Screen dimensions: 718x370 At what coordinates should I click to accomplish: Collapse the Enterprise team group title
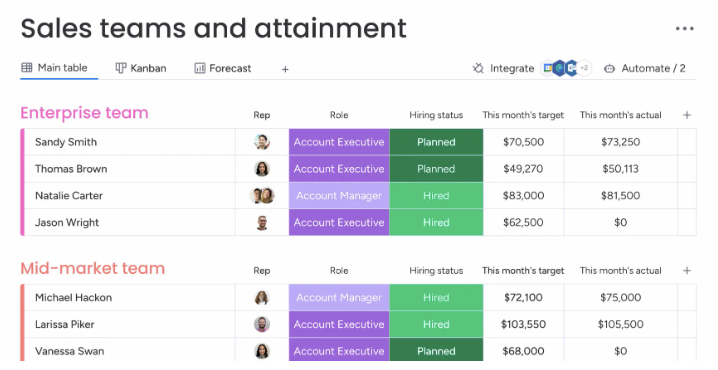point(84,113)
